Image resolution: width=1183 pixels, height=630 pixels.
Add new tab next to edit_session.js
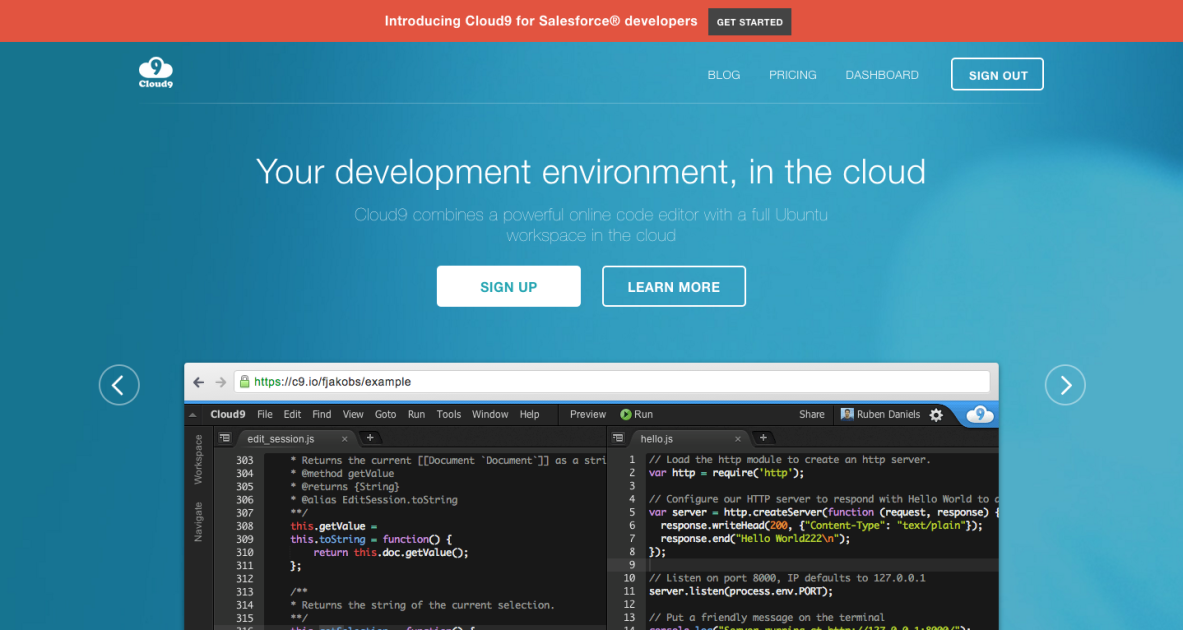pyautogui.click(x=369, y=438)
